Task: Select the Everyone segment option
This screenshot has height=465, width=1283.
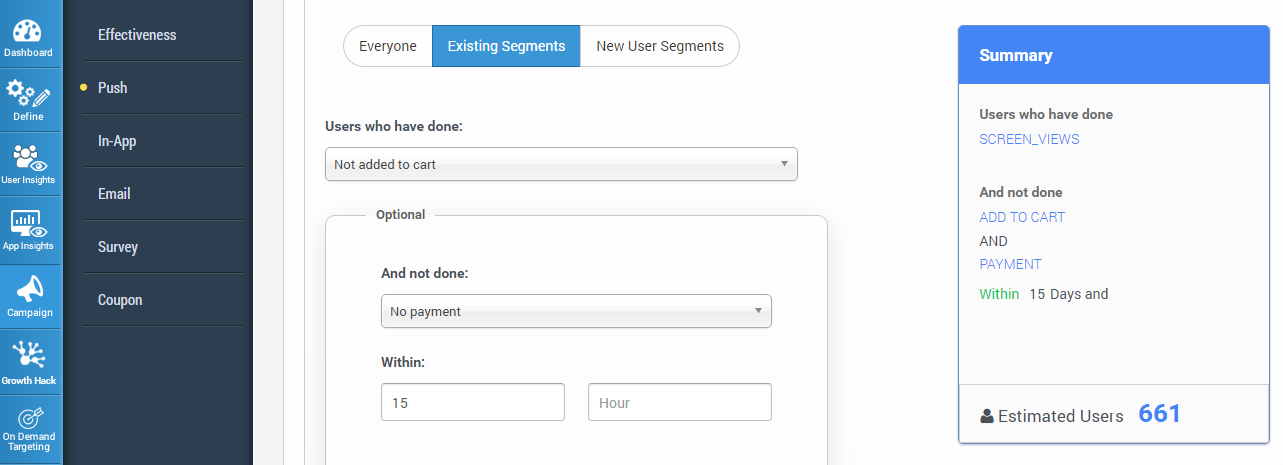Action: coord(387,46)
